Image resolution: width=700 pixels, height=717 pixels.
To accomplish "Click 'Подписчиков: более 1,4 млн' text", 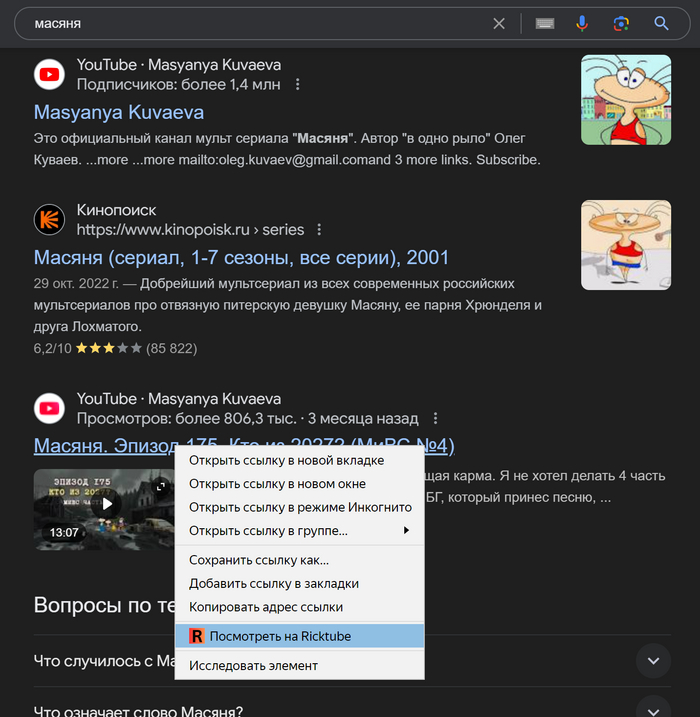I will click(178, 85).
